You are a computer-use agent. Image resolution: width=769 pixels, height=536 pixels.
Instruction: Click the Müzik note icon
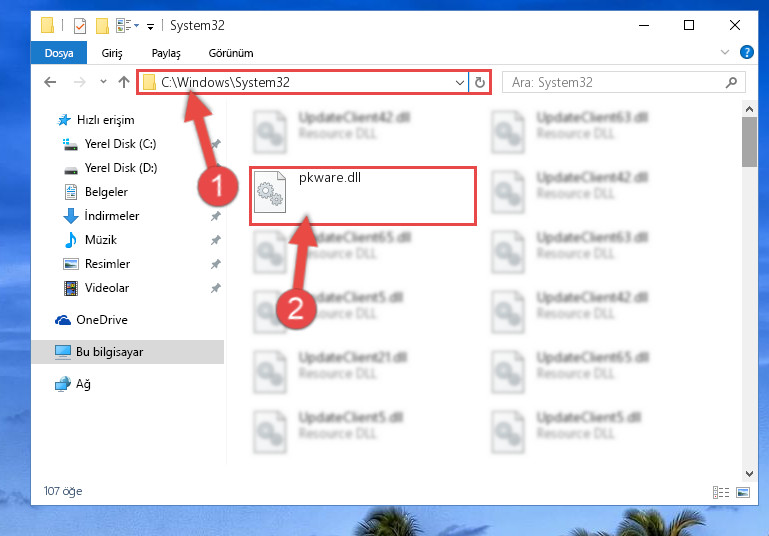click(x=71, y=240)
